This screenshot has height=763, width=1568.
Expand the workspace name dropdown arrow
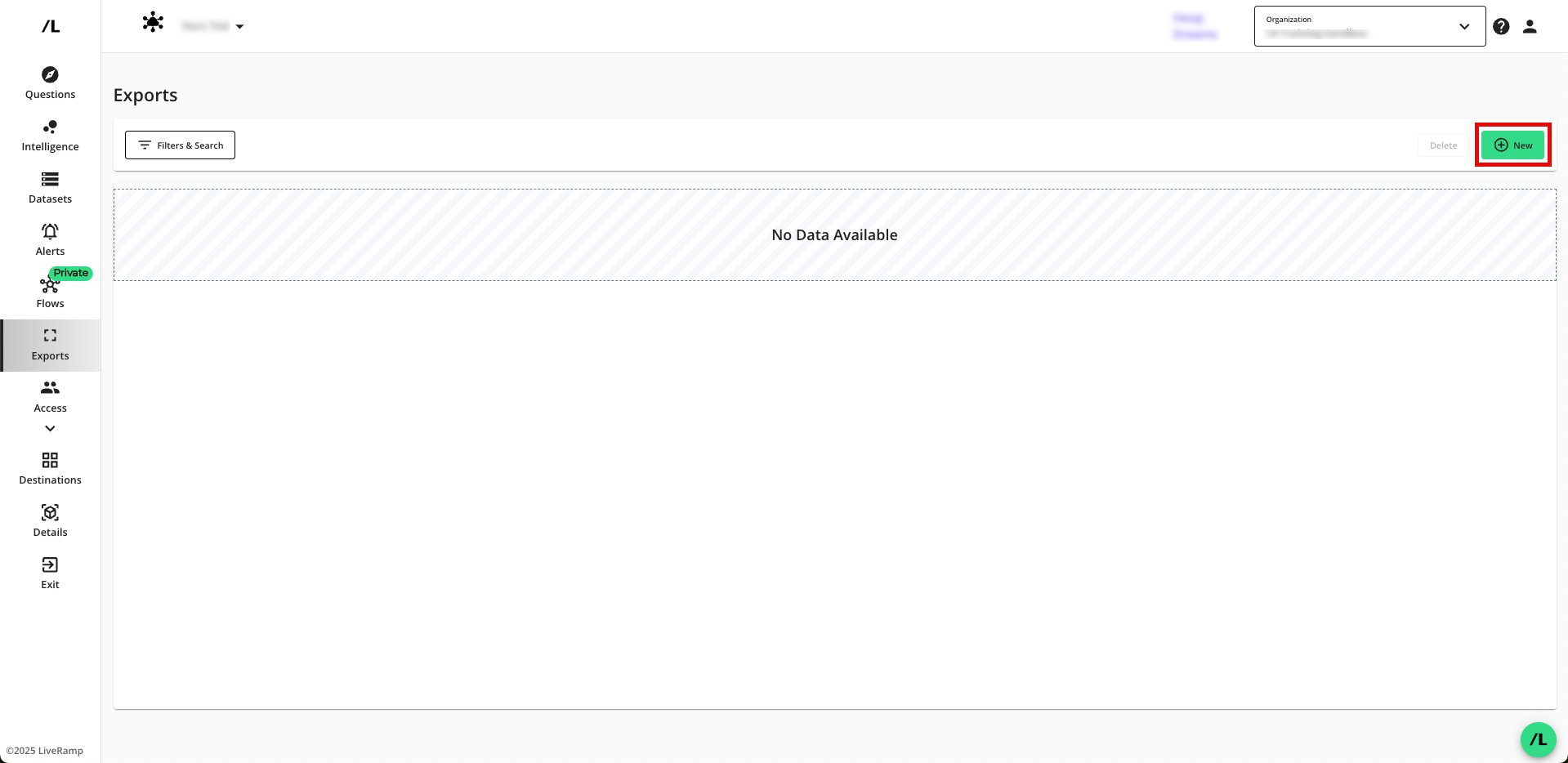(x=239, y=27)
